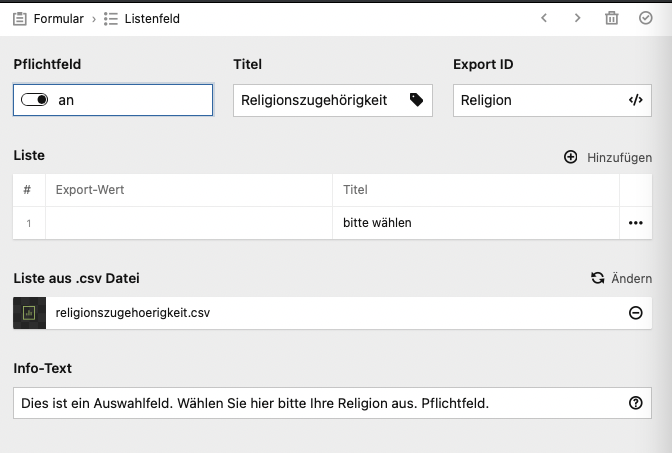Go to next field with right chevron
This screenshot has height=453, width=672.
pyautogui.click(x=577, y=18)
